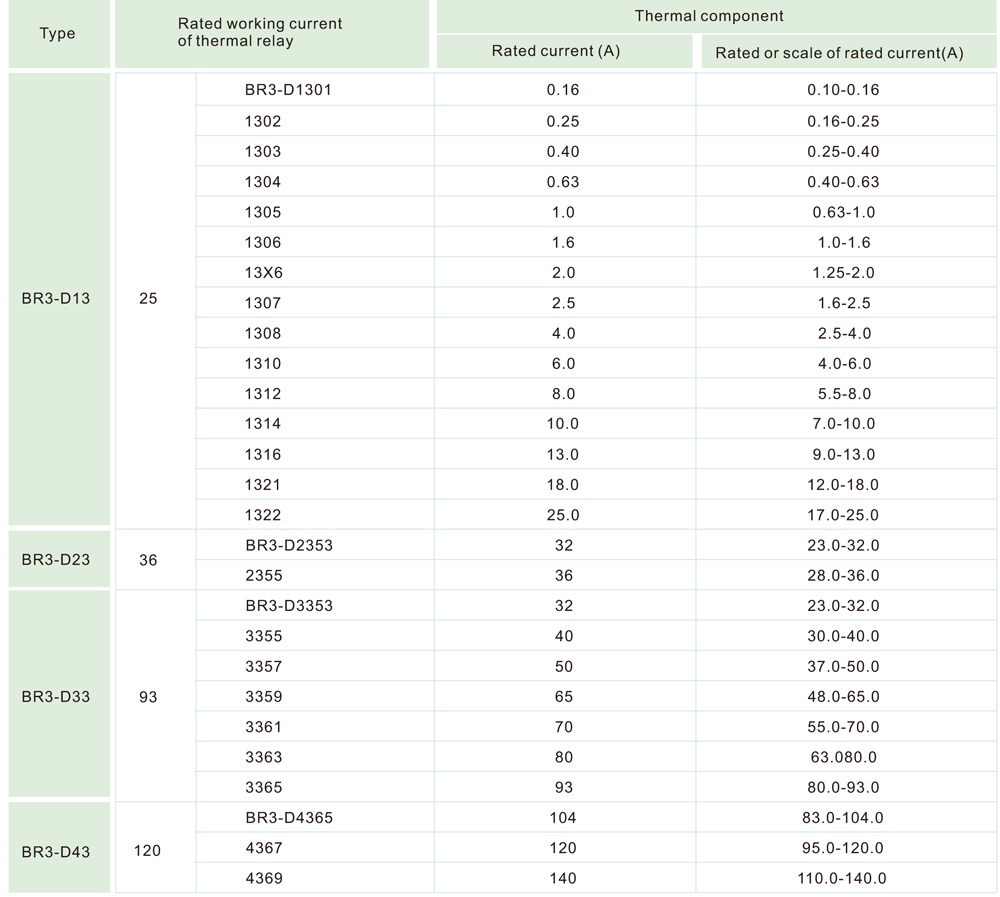Click the "Thermal component" header
Viewport: 1000px width, 897px height.
[716, 16]
